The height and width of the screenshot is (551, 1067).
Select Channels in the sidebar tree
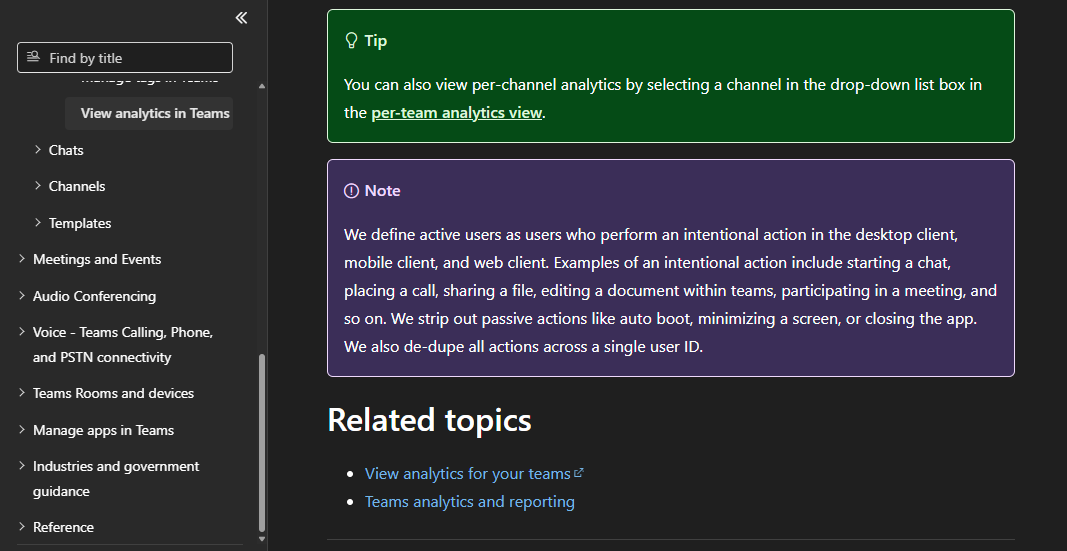pos(77,186)
